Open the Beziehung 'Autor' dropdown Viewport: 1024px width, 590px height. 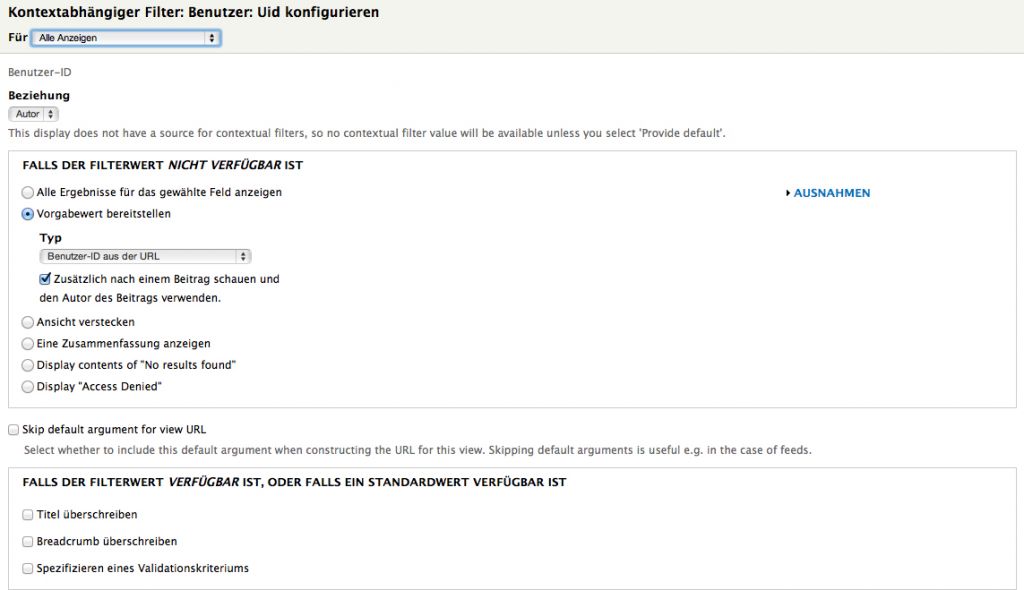point(36,114)
